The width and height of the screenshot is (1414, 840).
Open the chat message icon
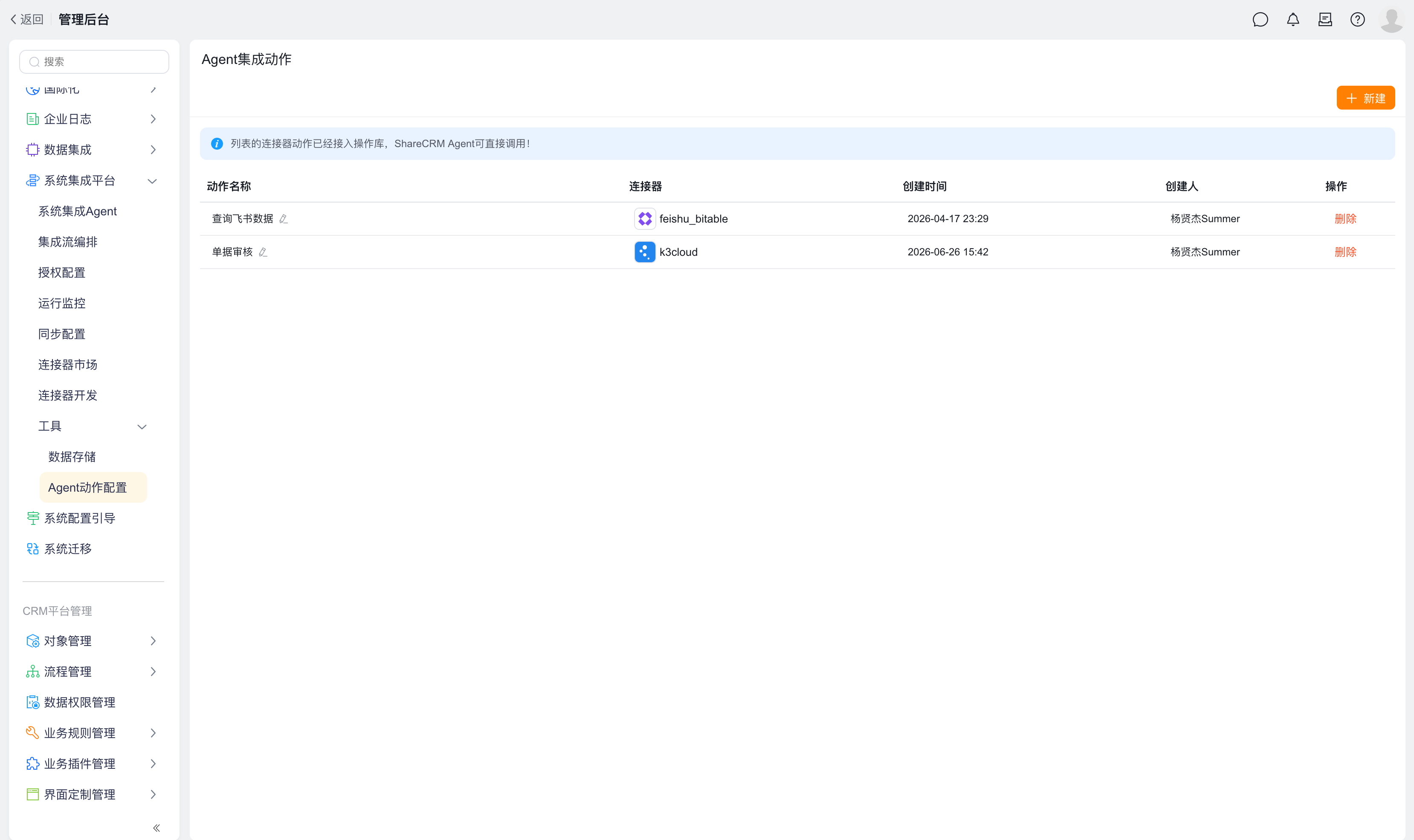coord(1260,20)
